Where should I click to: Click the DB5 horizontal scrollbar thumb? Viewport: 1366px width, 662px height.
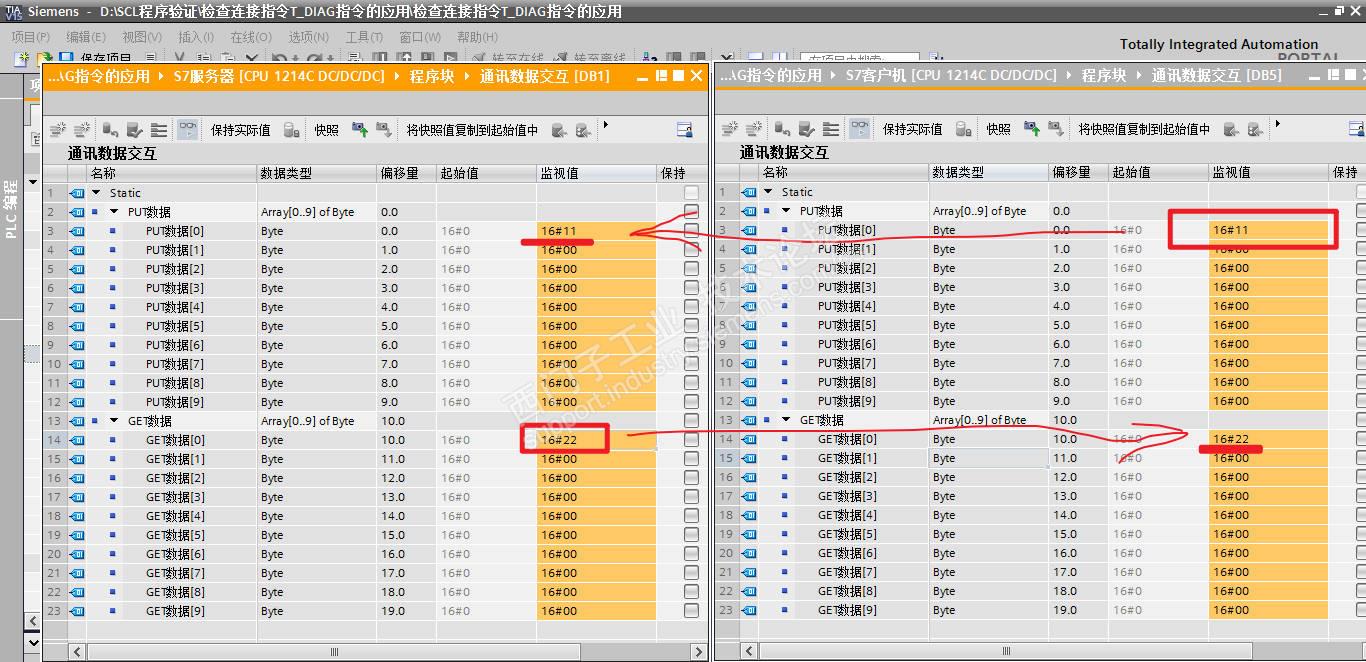click(x=1006, y=651)
